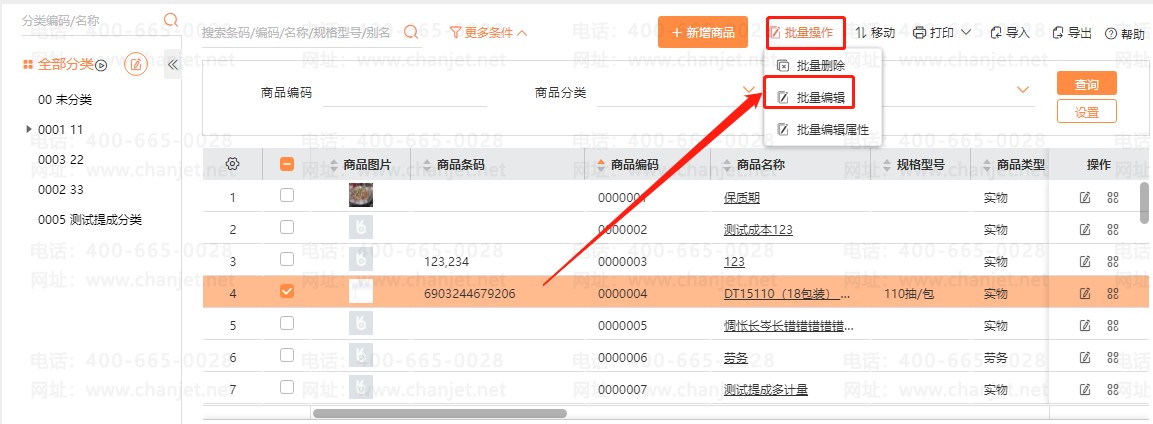Check the checkbox for row 1
Screen dimensions: 1153x424
pos(287,195)
